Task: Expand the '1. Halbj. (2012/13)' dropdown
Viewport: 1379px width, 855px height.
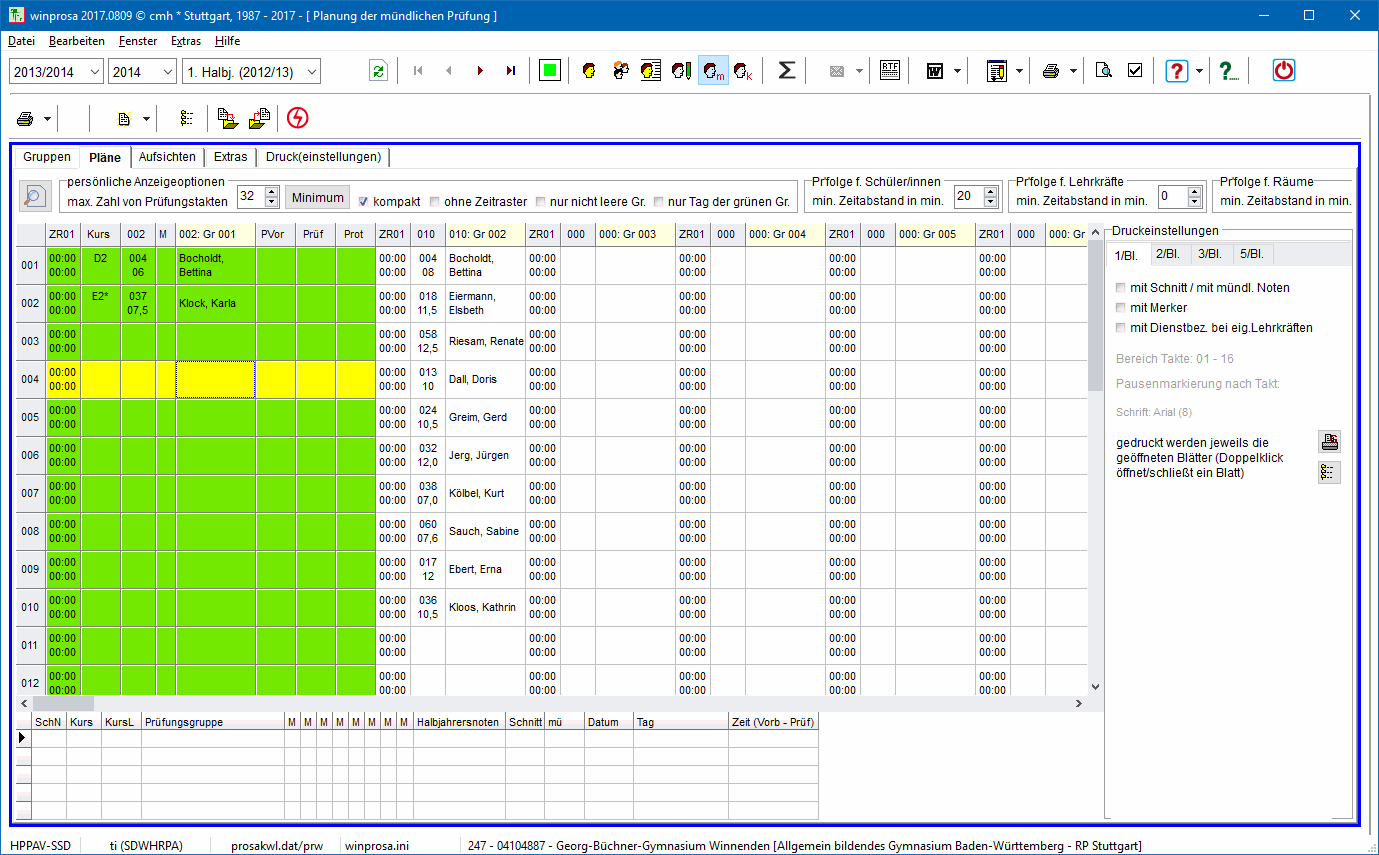Action: (312, 71)
